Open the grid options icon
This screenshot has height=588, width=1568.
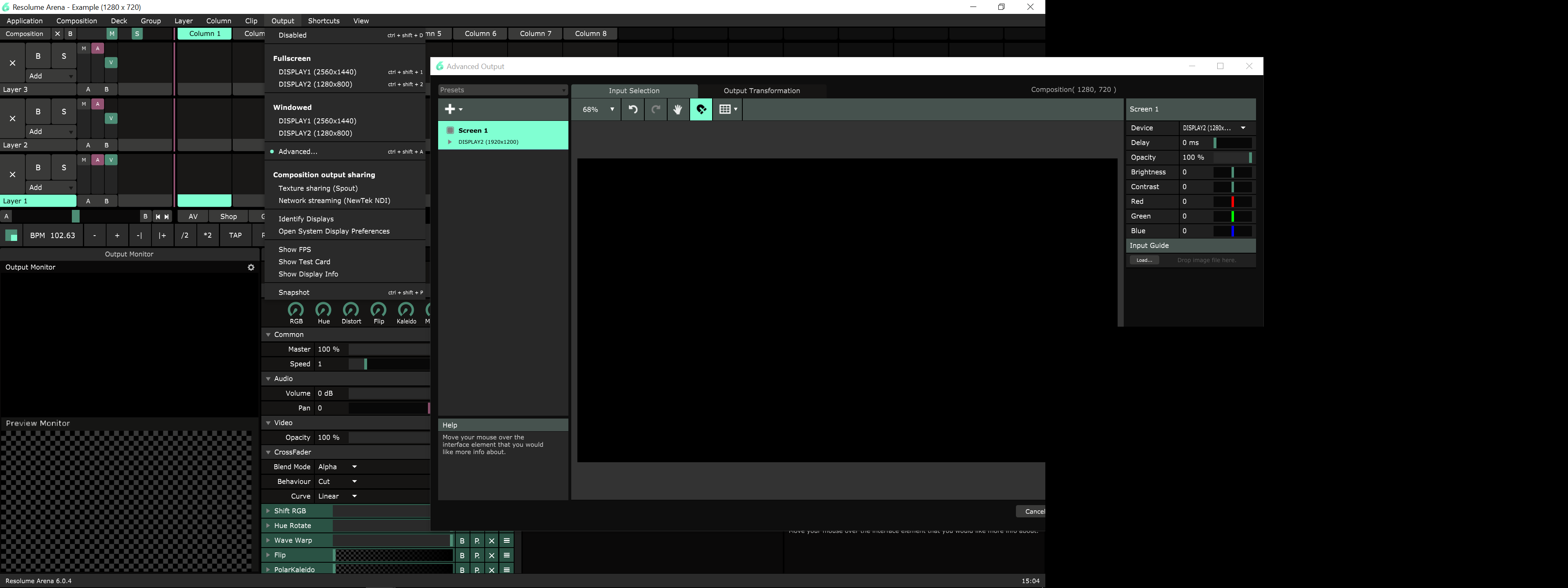pos(728,109)
